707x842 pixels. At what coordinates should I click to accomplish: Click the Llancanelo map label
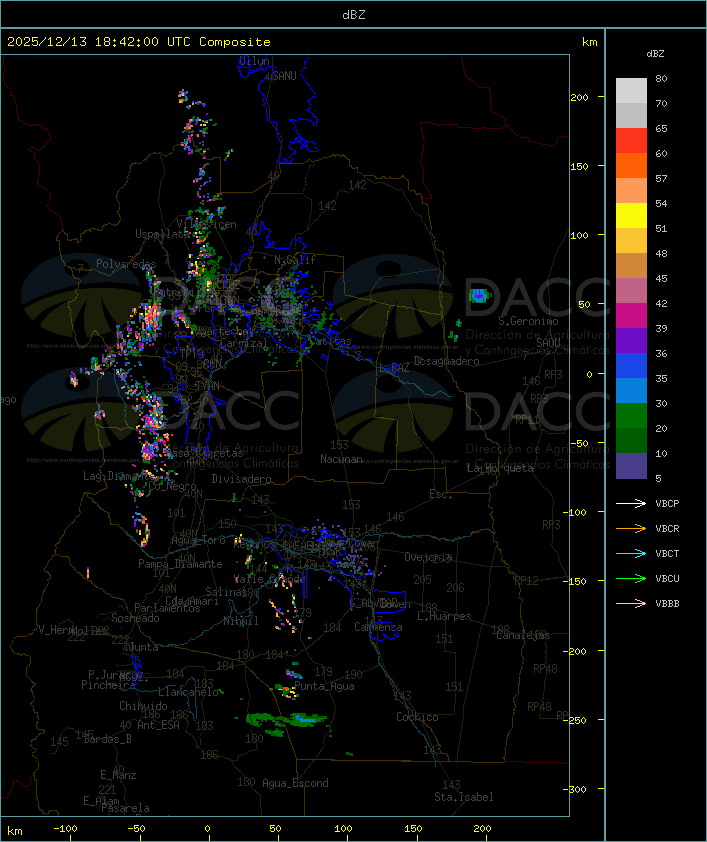point(188,692)
